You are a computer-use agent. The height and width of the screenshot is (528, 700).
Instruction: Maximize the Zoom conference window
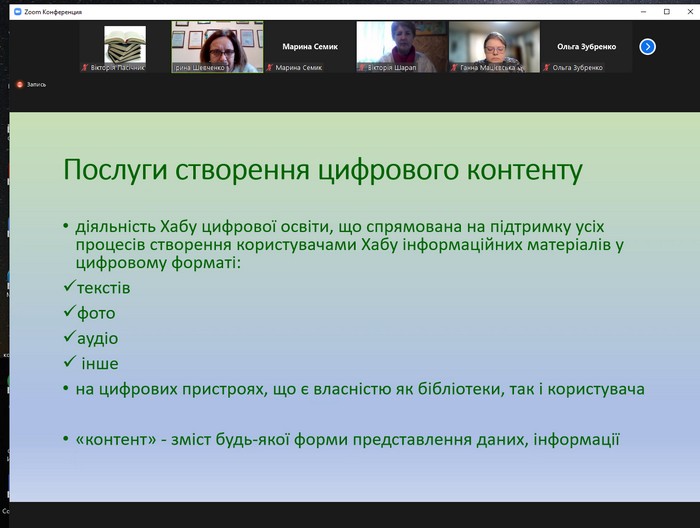click(x=667, y=12)
